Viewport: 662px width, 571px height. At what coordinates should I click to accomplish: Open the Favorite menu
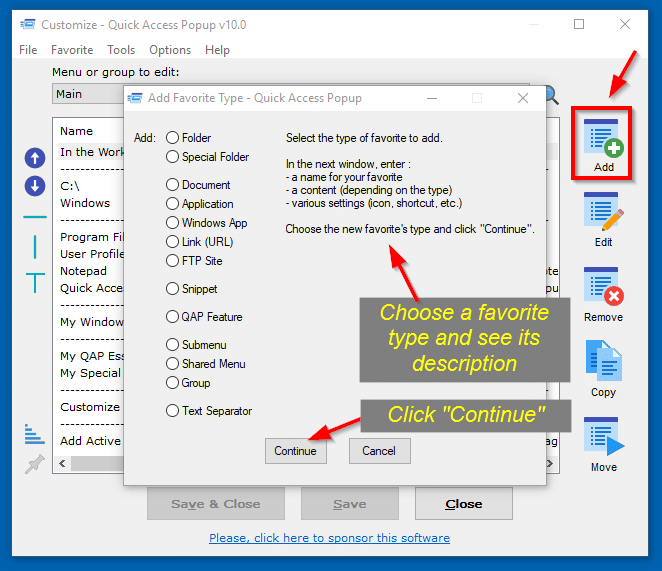[x=72, y=50]
